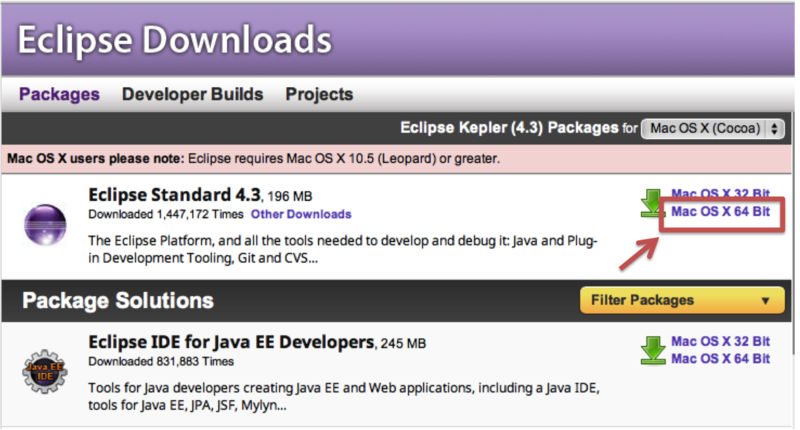800x430 pixels.
Task: Click the Mac OS X users please note text
Action: point(95,159)
